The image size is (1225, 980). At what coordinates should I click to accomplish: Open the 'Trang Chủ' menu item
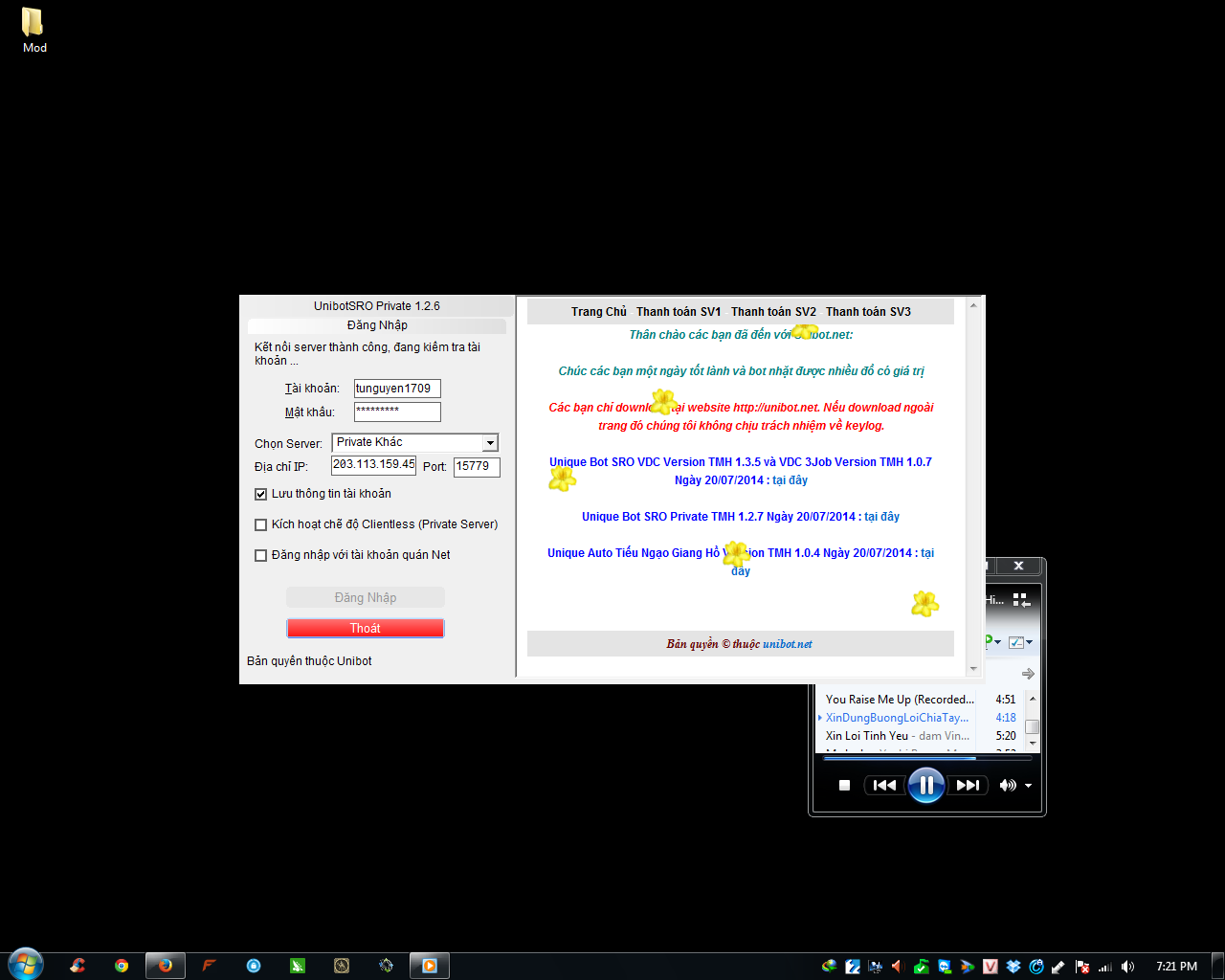[x=599, y=312]
